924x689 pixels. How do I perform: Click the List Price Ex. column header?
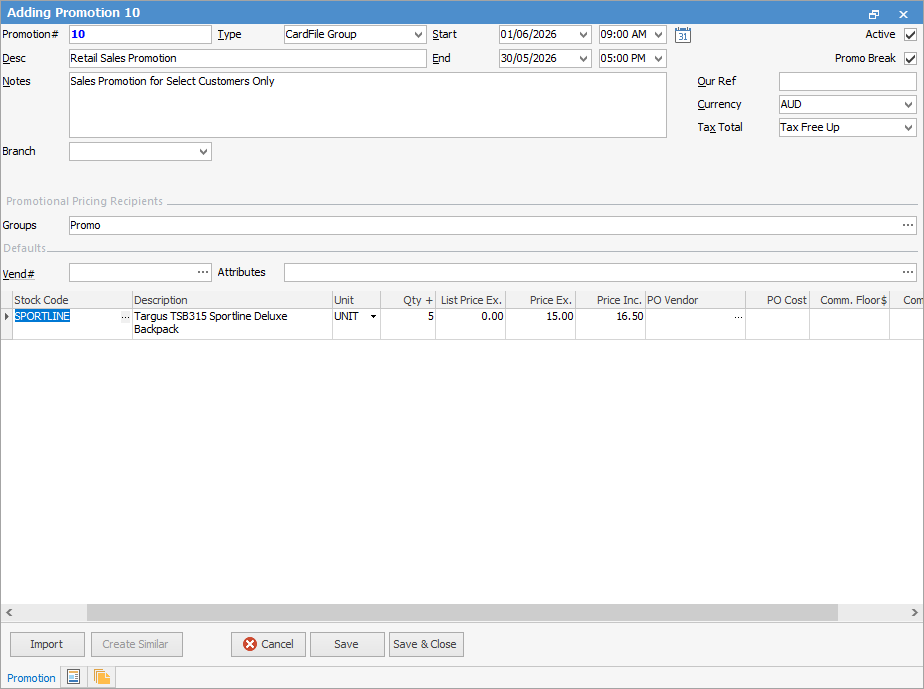[x=470, y=300]
